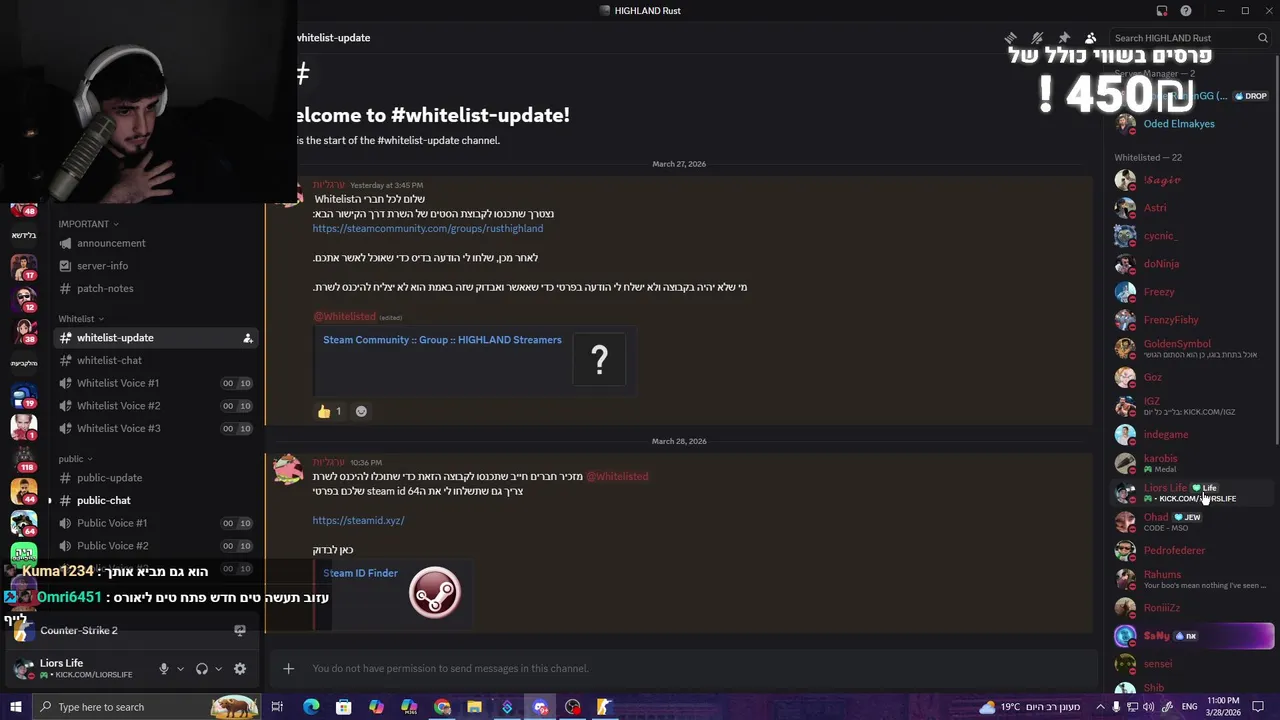The width and height of the screenshot is (1280, 720).
Task: Select the whitelist-update channel
Action: click(x=156, y=338)
